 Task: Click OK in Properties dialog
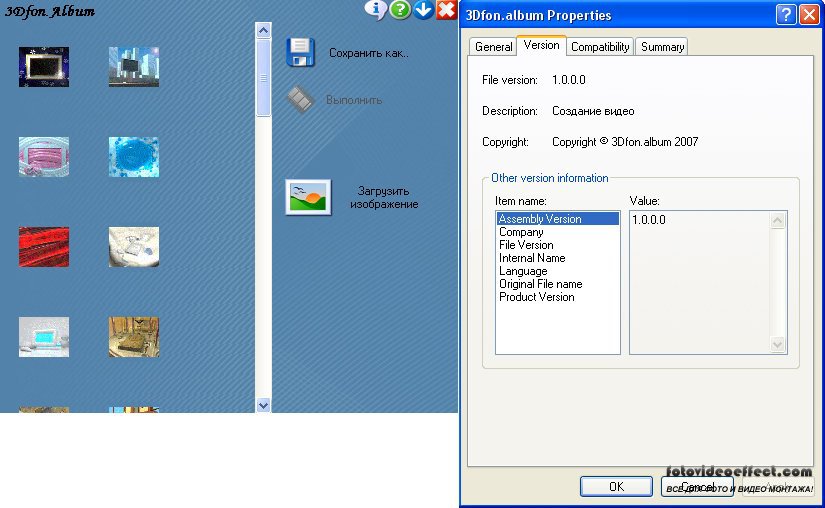616,486
